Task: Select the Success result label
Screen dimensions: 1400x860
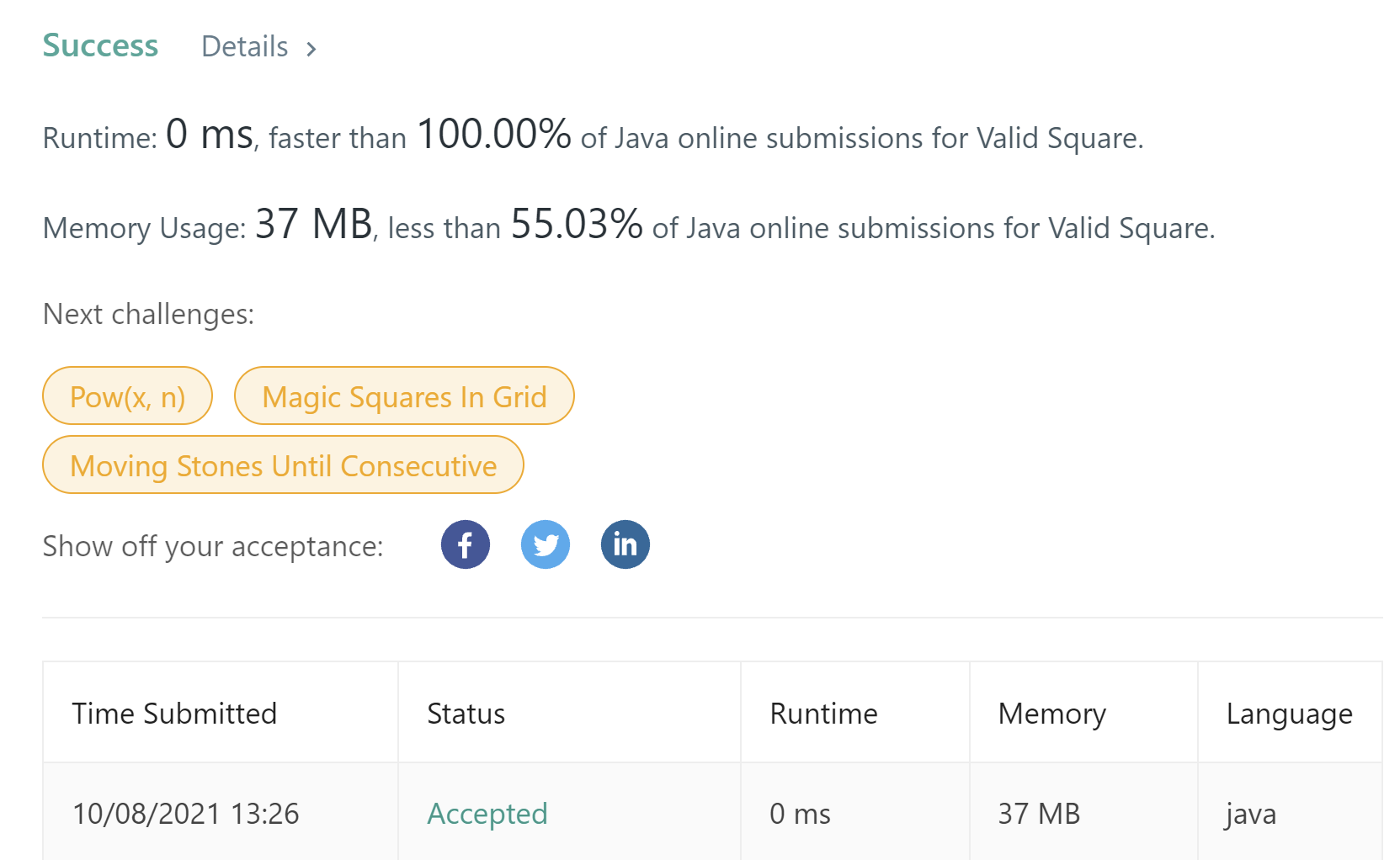Action: tap(100, 45)
